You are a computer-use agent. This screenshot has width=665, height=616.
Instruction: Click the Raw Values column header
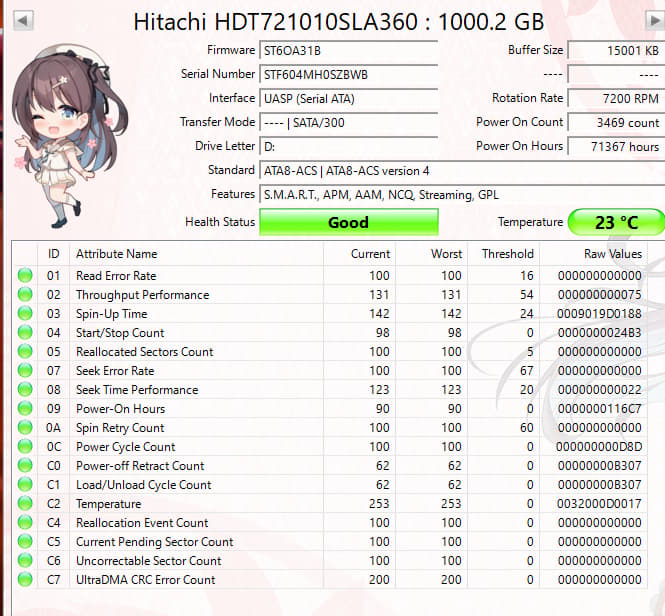[593, 254]
